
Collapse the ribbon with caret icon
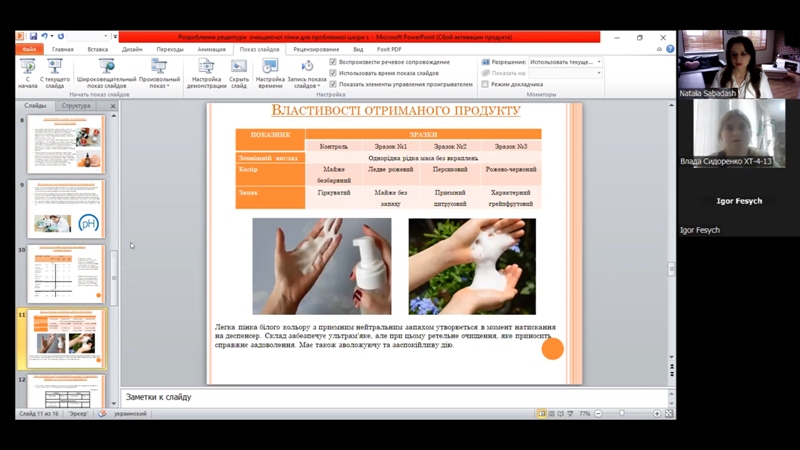[x=659, y=49]
